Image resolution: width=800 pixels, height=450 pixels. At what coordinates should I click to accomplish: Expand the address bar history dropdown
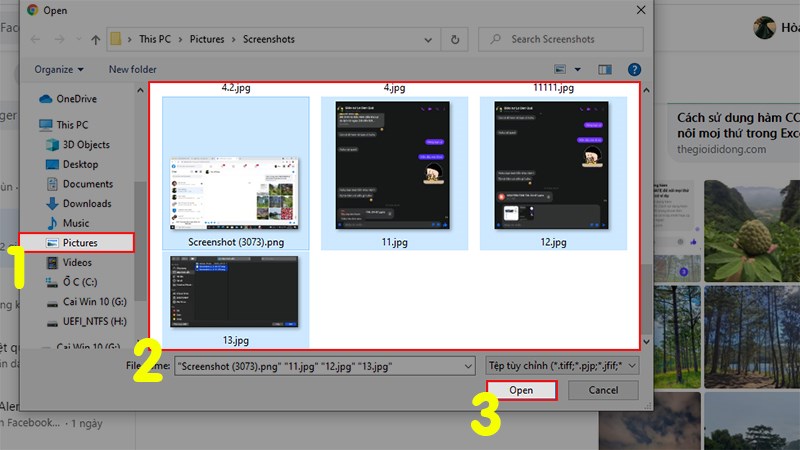(x=428, y=40)
